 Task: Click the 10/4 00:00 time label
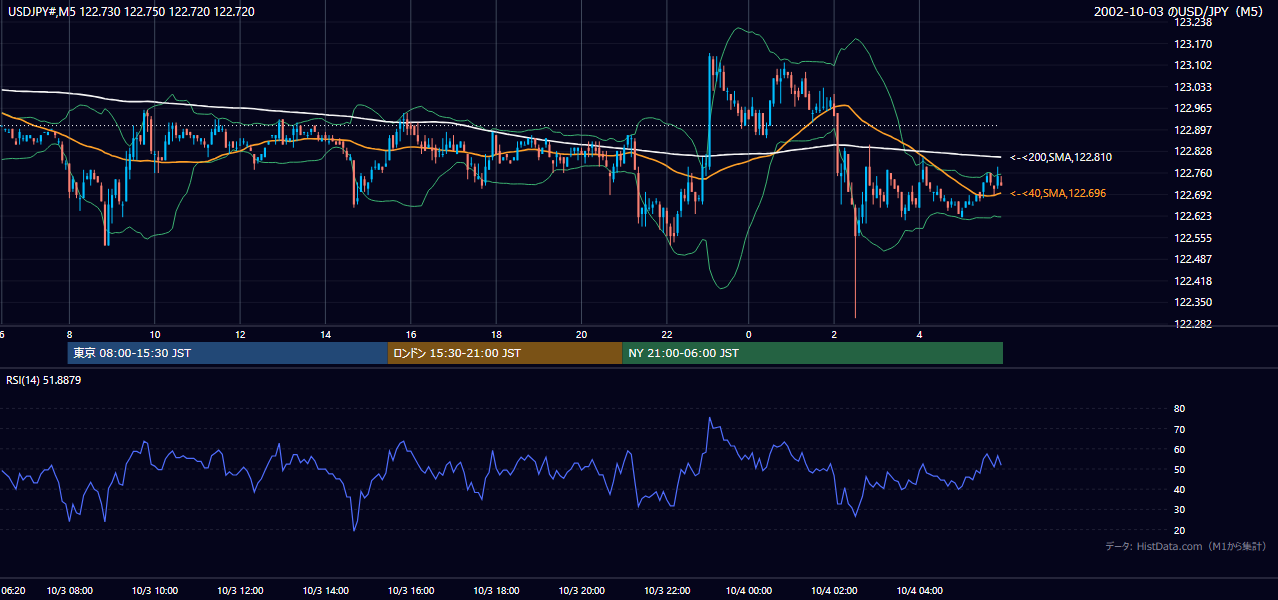(750, 591)
